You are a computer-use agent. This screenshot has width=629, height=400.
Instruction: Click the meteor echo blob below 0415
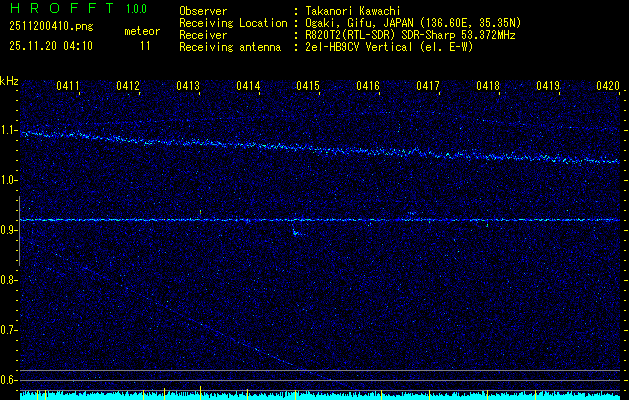coord(296,233)
